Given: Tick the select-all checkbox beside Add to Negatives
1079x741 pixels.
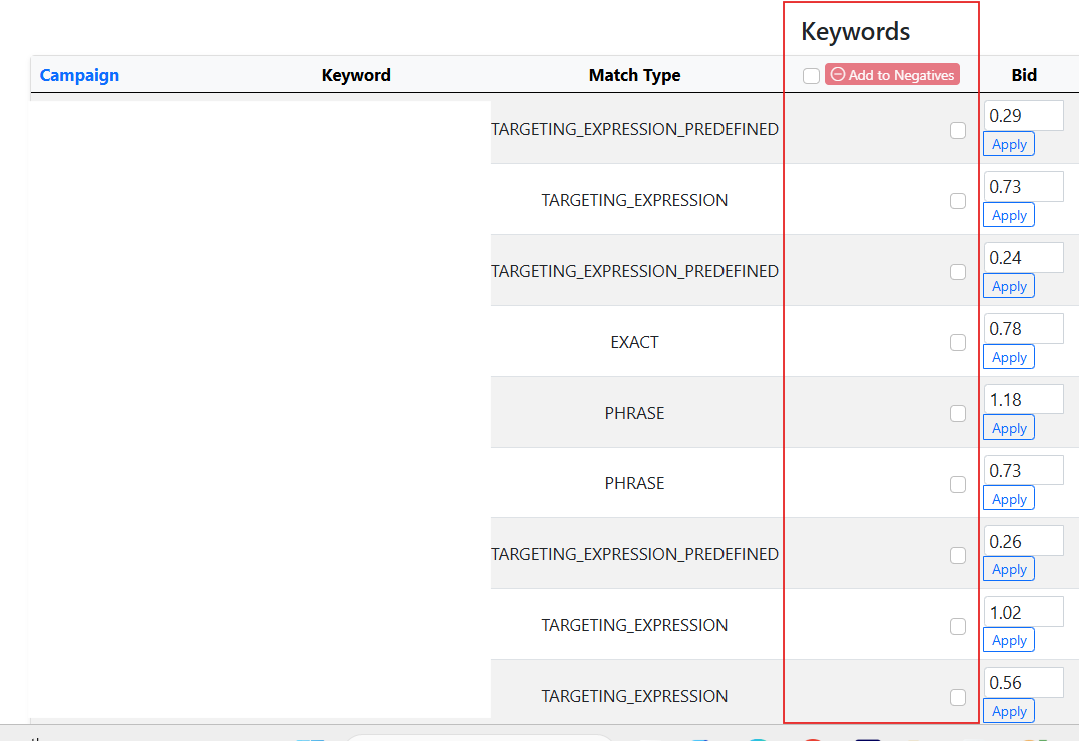Looking at the screenshot, I should click(x=811, y=76).
